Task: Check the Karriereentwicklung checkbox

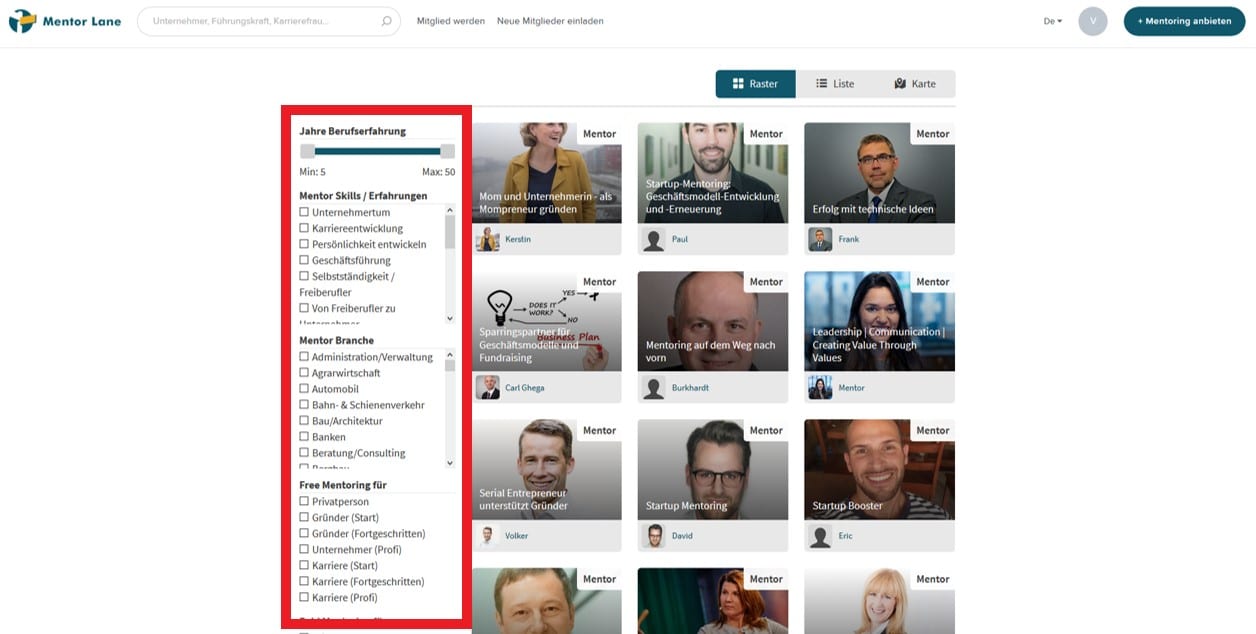Action: coord(304,228)
